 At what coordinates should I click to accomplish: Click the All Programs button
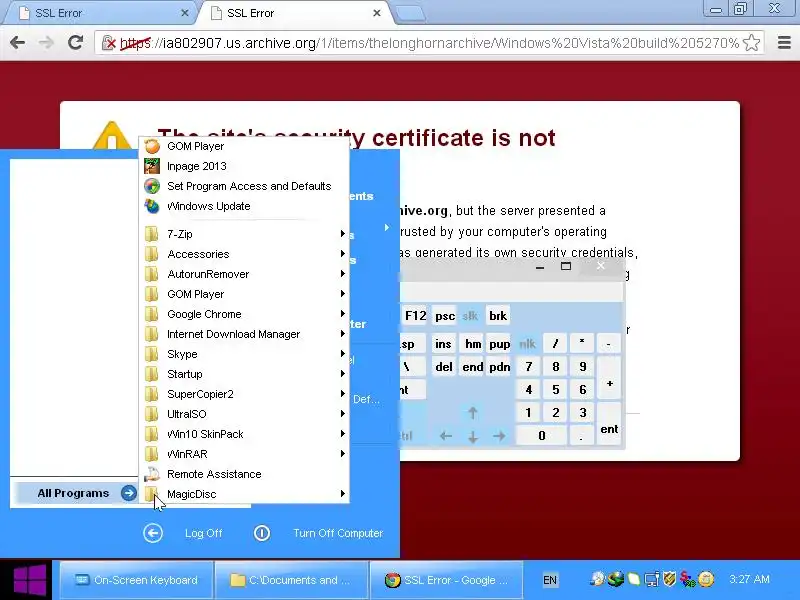point(75,493)
